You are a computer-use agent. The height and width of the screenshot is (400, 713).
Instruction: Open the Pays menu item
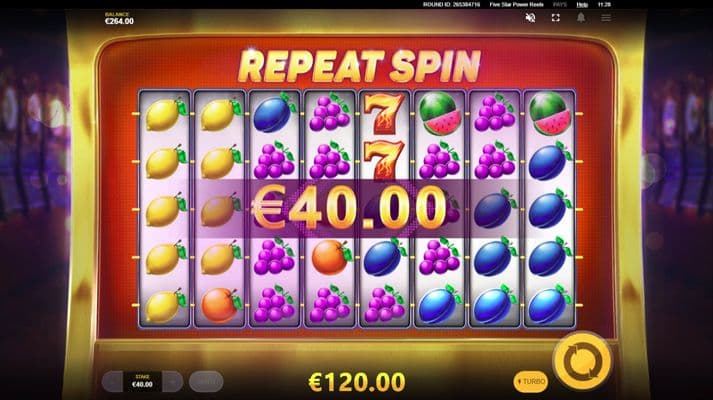pos(560,5)
